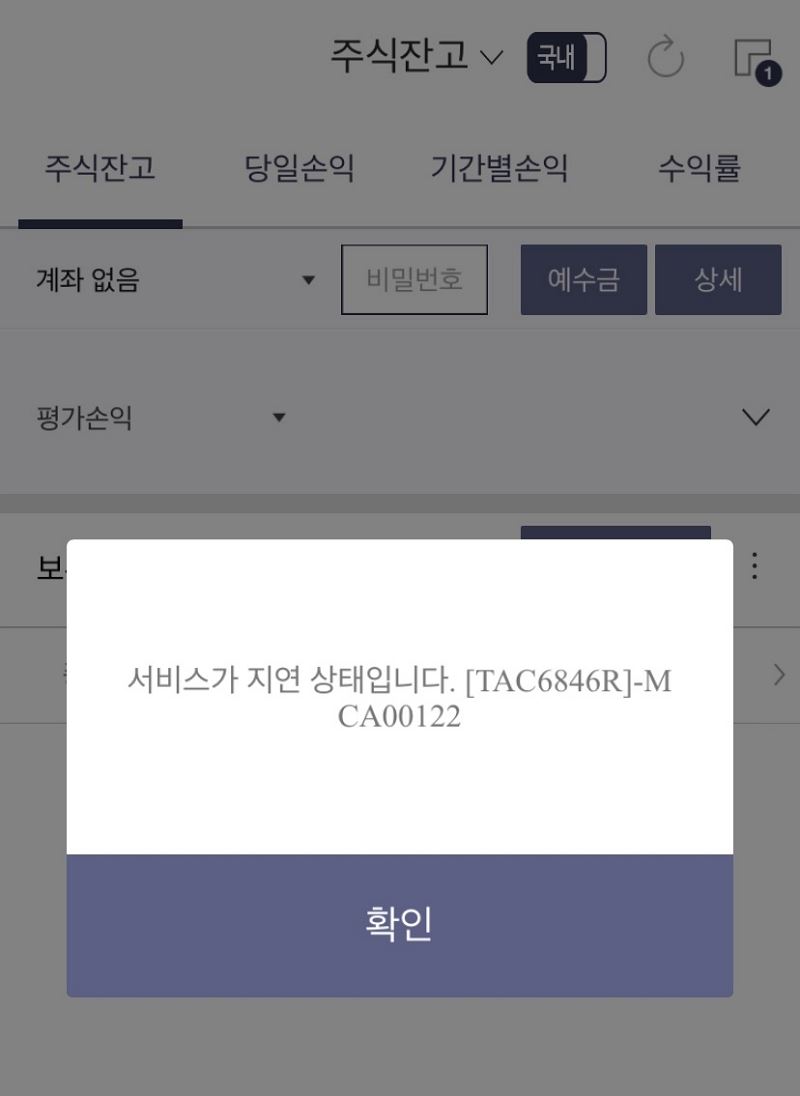
Task: Click the 상세 button
Action: click(718, 280)
